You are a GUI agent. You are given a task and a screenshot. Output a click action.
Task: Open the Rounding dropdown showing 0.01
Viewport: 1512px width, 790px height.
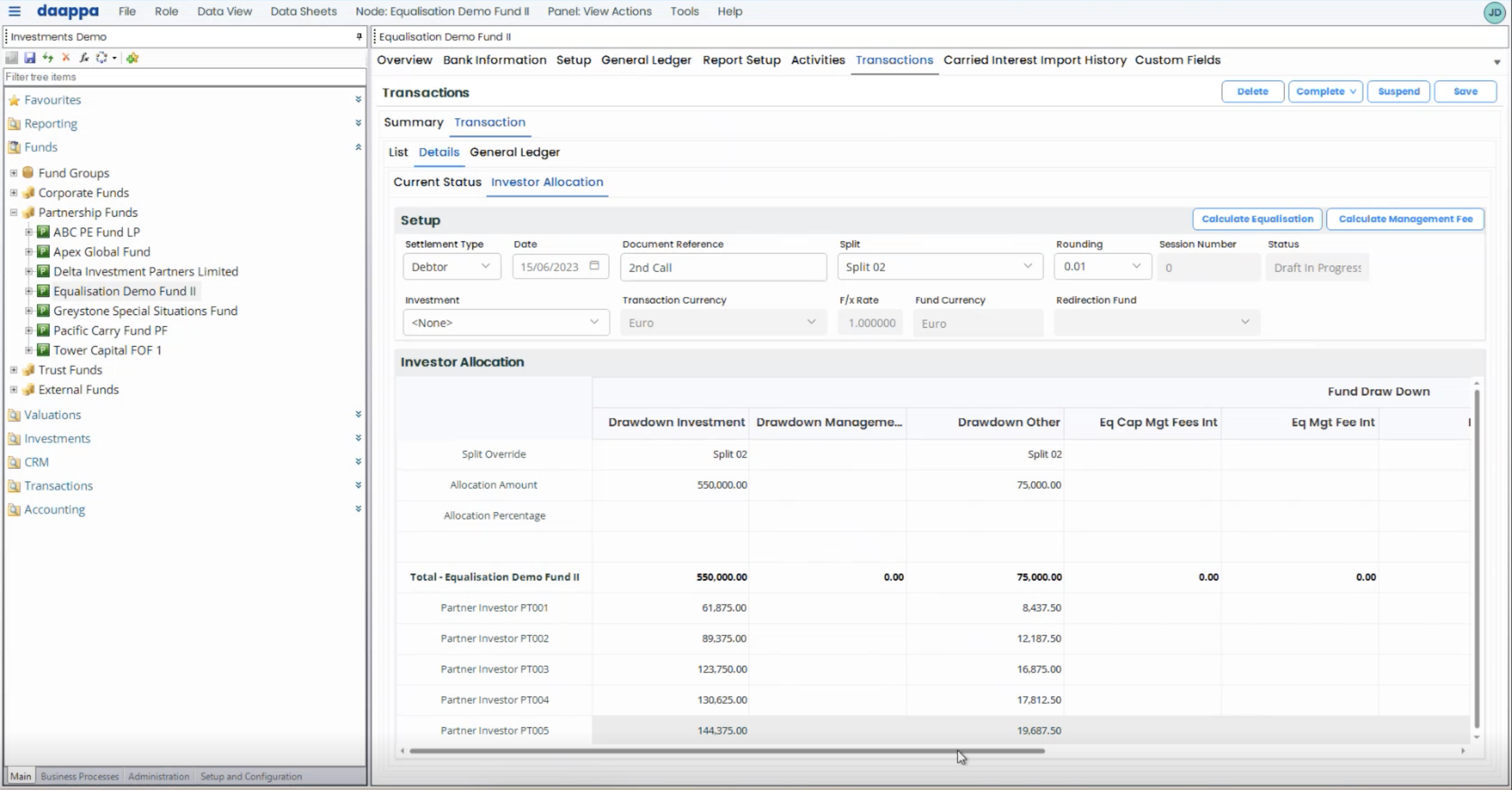pyautogui.click(x=1102, y=267)
